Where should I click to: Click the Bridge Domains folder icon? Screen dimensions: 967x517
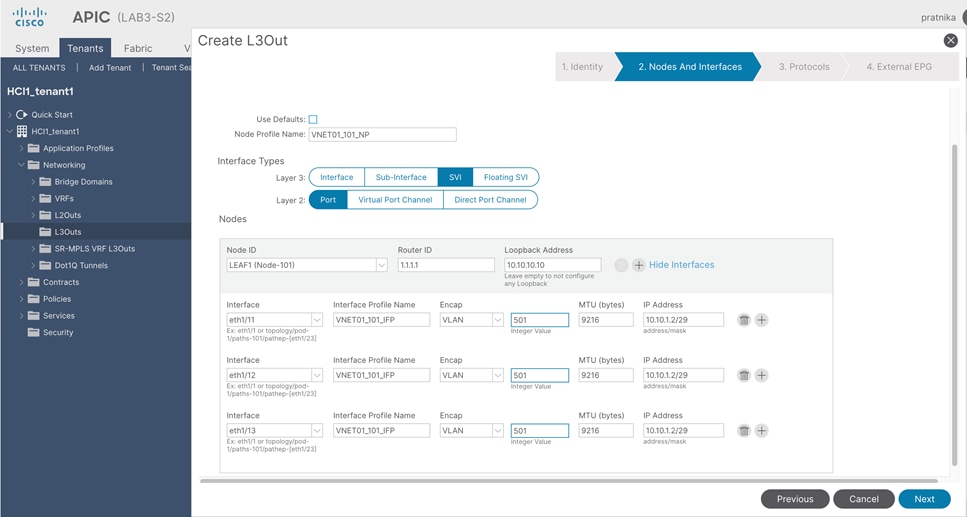45,181
